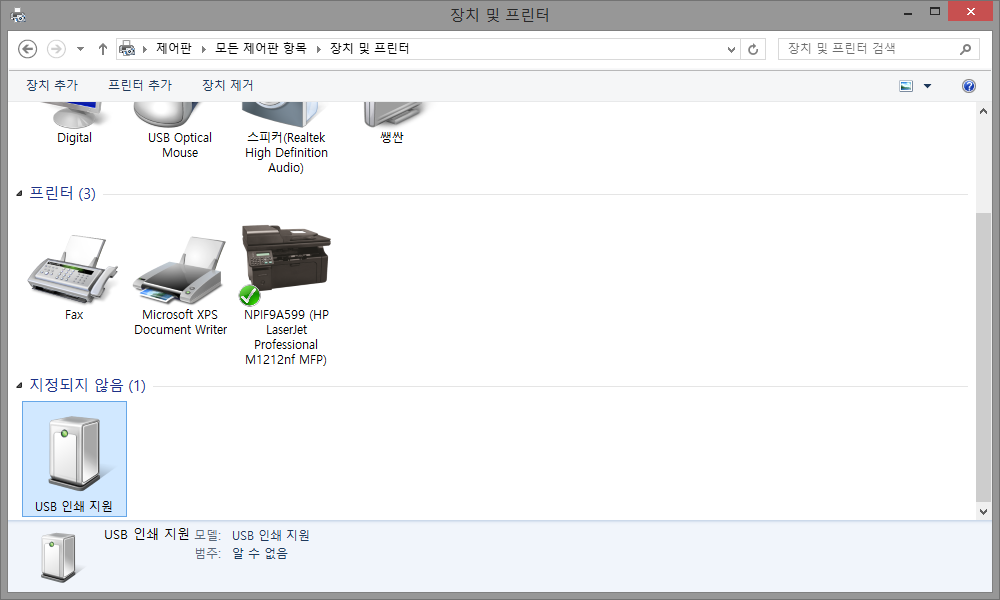Click 장치 추가 in the toolbar

click(52, 85)
